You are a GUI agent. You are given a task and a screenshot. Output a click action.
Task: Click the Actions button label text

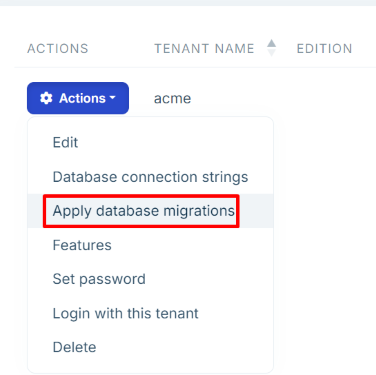82,98
